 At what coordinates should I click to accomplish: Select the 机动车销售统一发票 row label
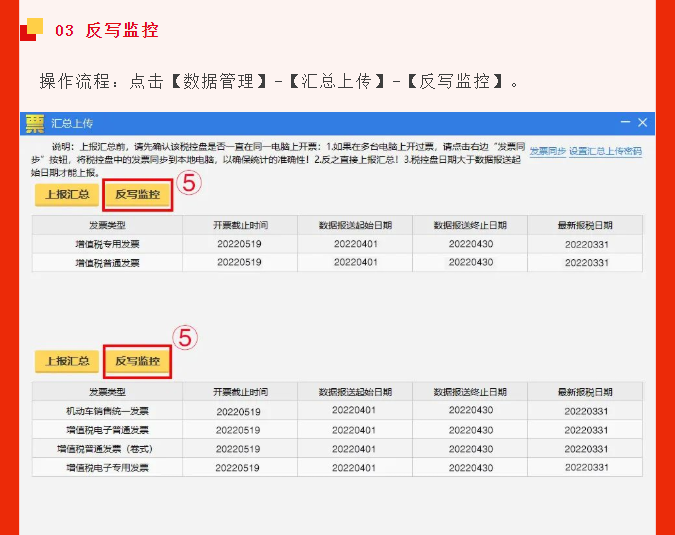108,411
